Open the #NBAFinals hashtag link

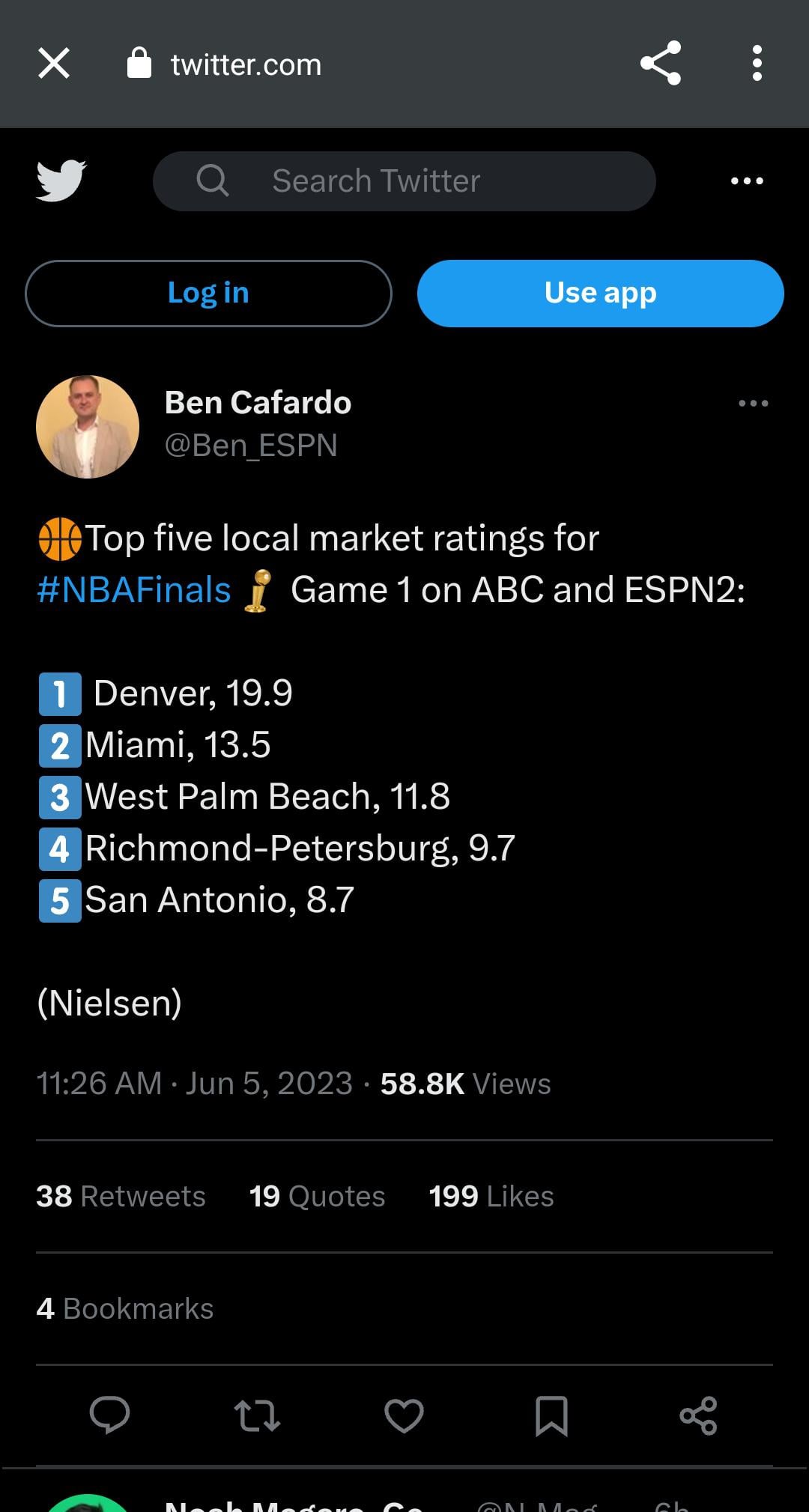pyautogui.click(x=134, y=590)
